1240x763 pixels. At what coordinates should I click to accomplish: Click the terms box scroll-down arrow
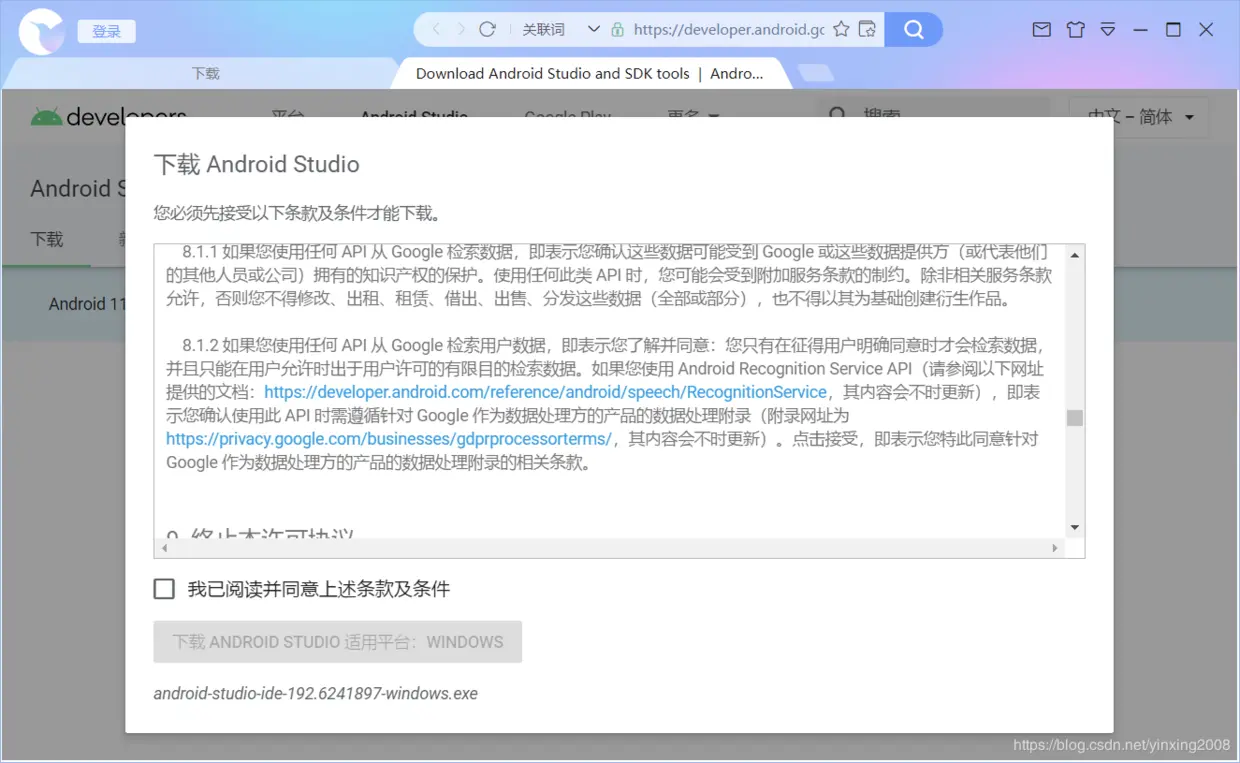pyautogui.click(x=1075, y=527)
